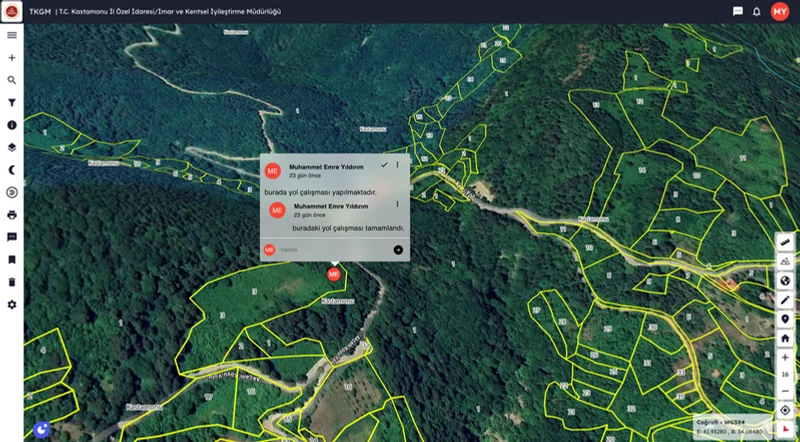Image resolution: width=800 pixels, height=442 pixels.
Task: Send the reply with the arrow button
Action: (398, 250)
